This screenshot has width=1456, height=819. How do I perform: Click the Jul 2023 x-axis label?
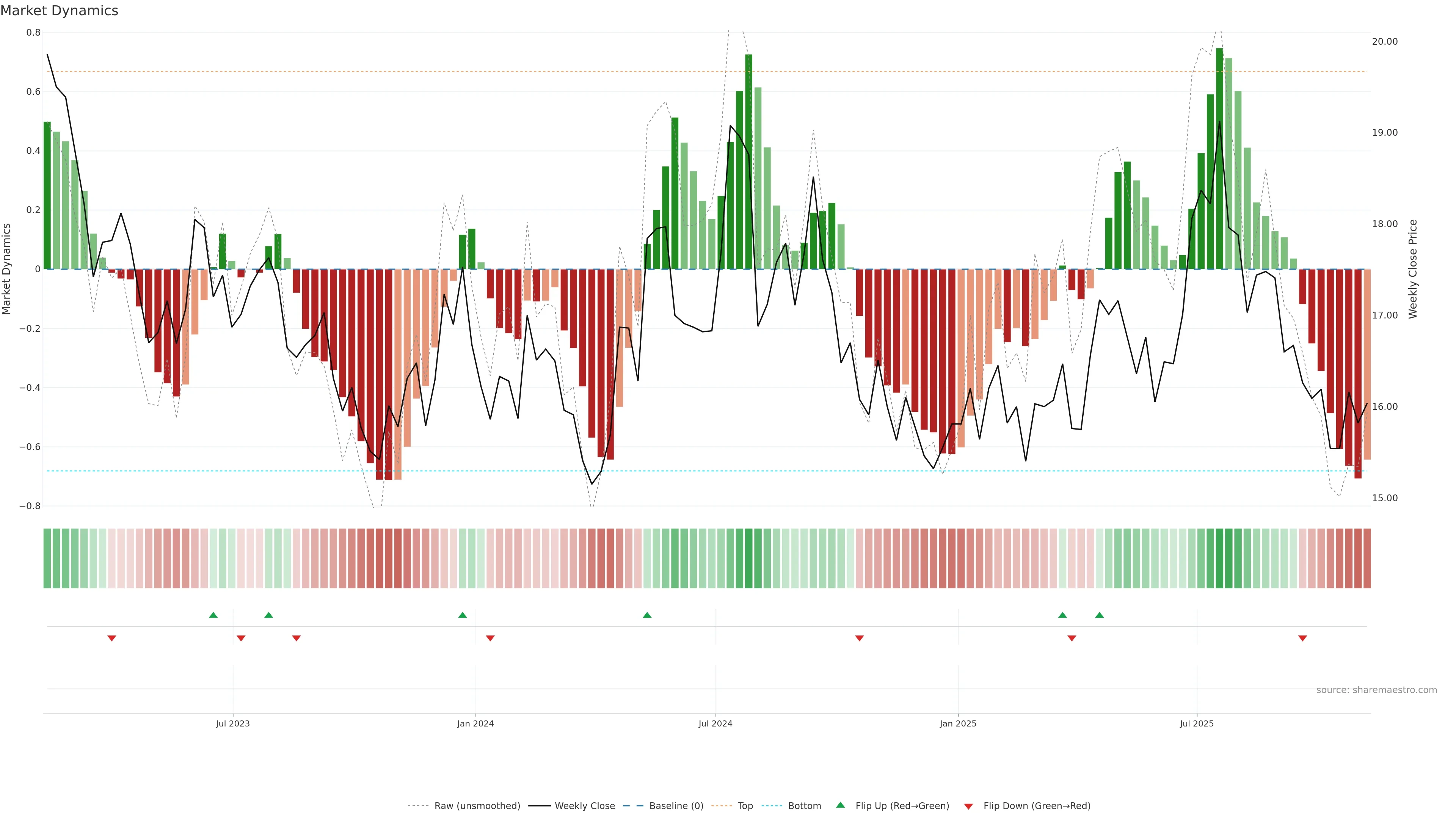pyautogui.click(x=232, y=723)
